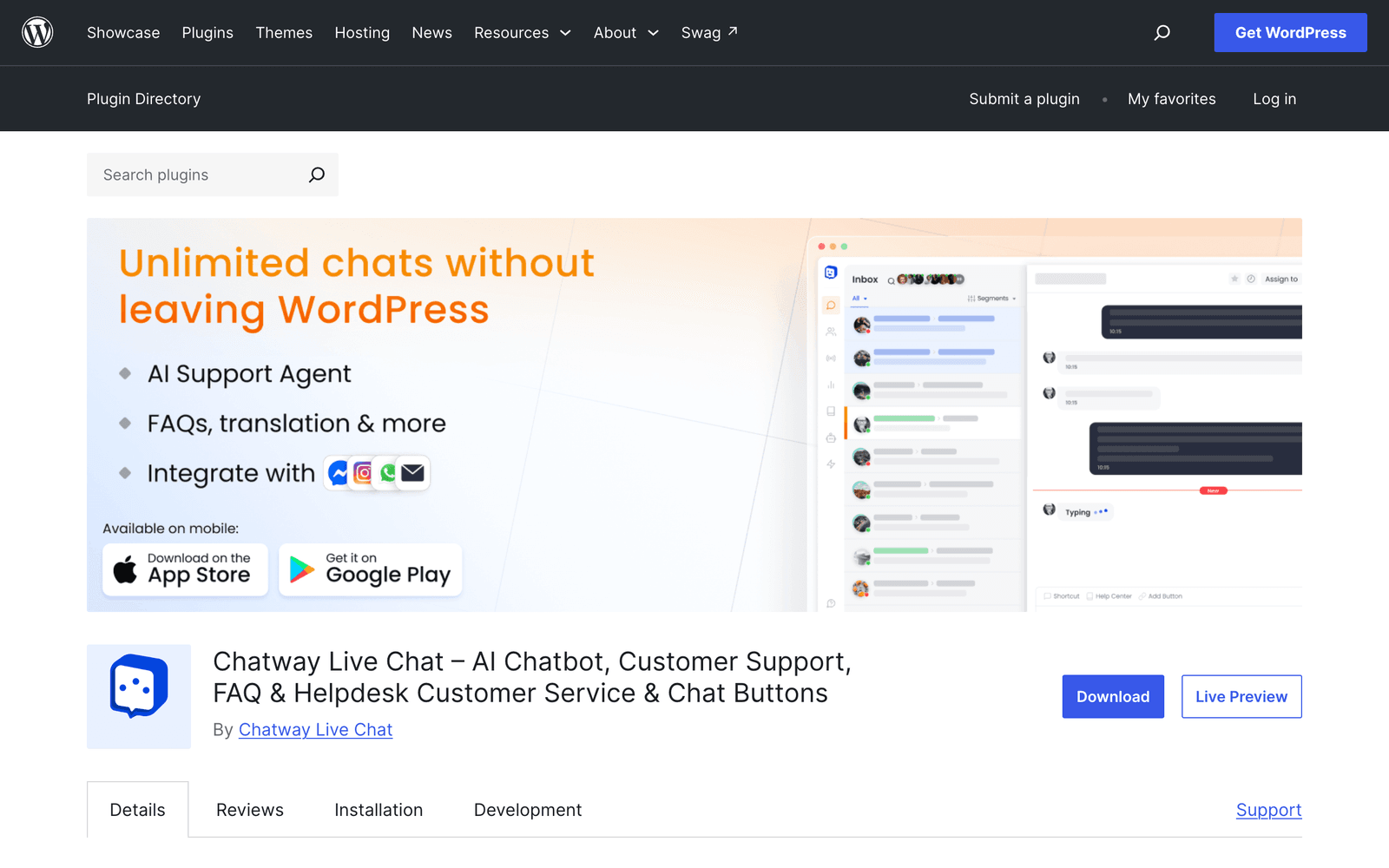Switch to the Reviews tab

(250, 810)
